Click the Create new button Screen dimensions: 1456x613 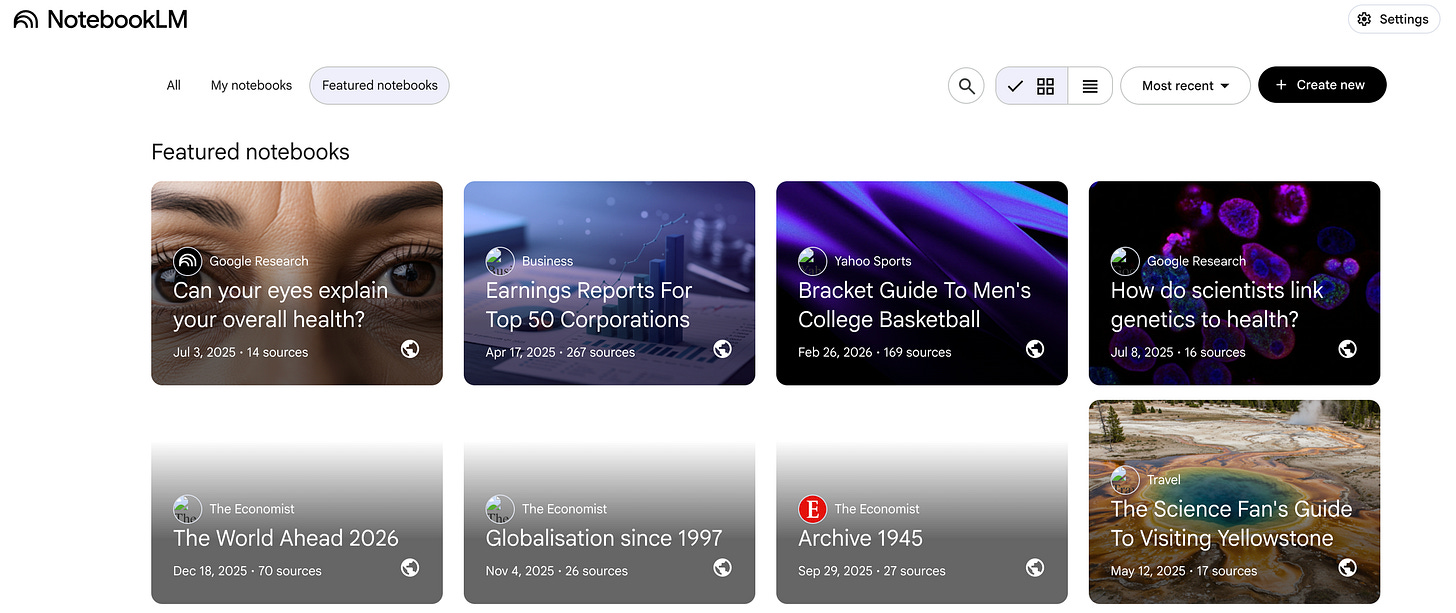coord(1322,85)
